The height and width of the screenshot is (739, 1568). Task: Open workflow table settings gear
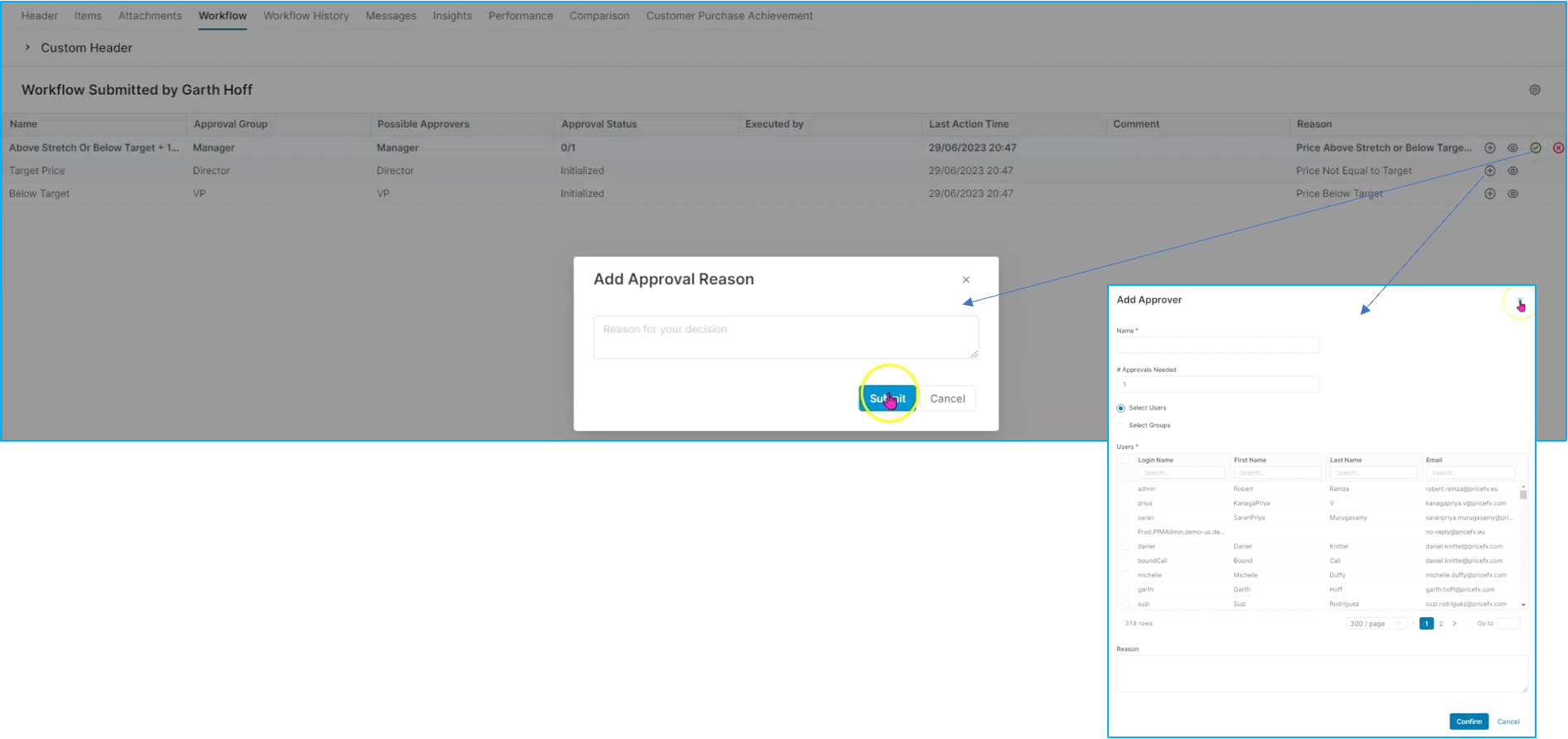click(1535, 89)
